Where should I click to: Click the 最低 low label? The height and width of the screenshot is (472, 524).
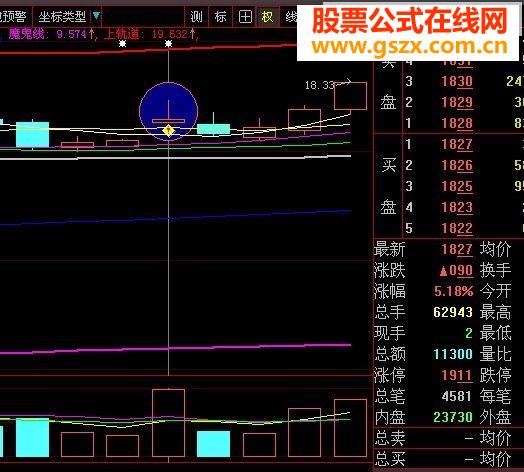click(x=495, y=333)
